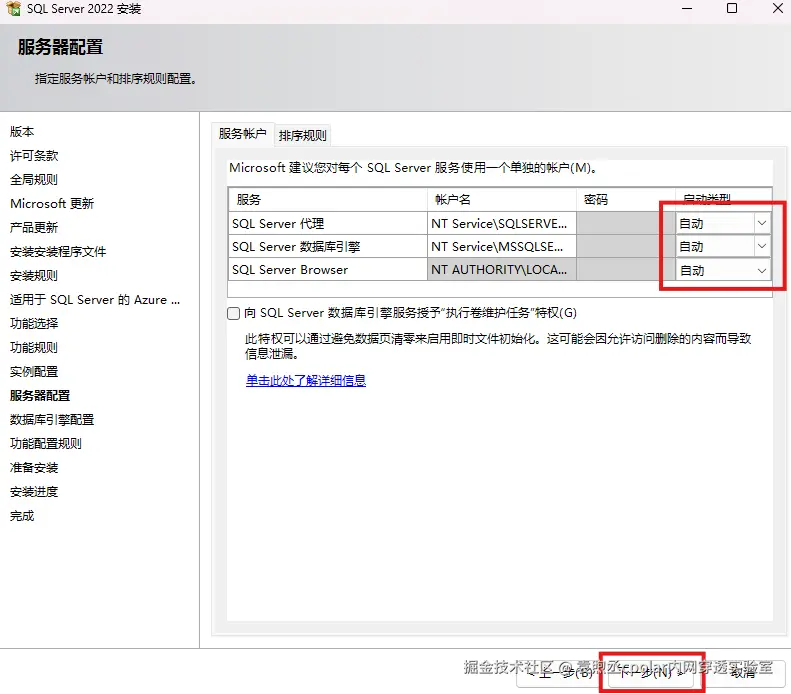791x694 pixels.
Task: Select the 安装进度 step in sidebar
Action: click(x=34, y=492)
